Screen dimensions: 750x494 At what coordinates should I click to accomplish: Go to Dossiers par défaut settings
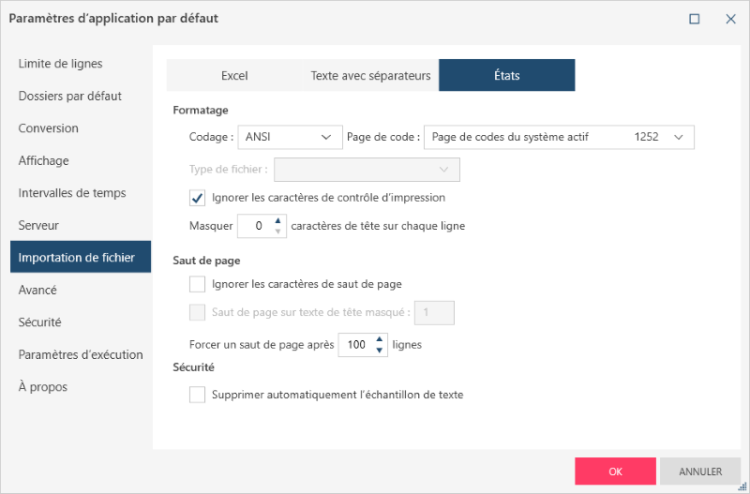point(70,96)
